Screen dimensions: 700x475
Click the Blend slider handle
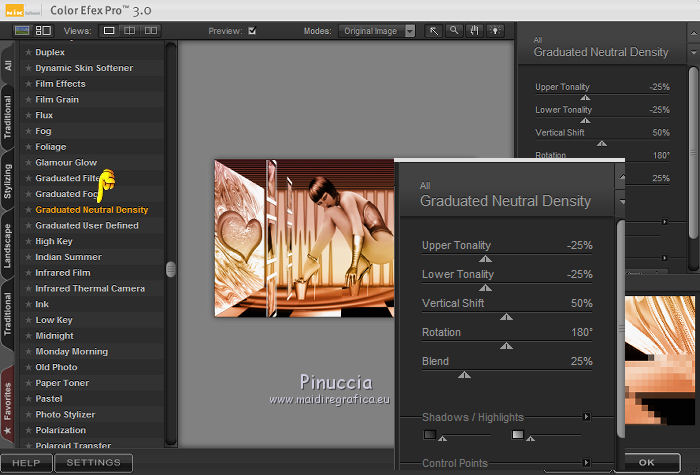tap(464, 375)
